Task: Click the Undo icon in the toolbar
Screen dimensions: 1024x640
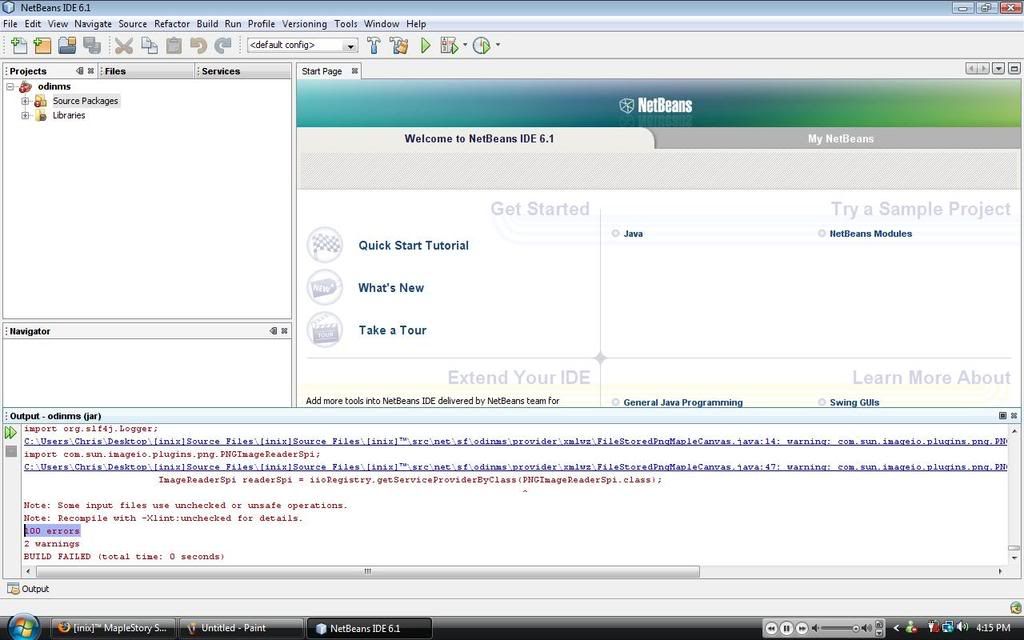Action: point(197,44)
